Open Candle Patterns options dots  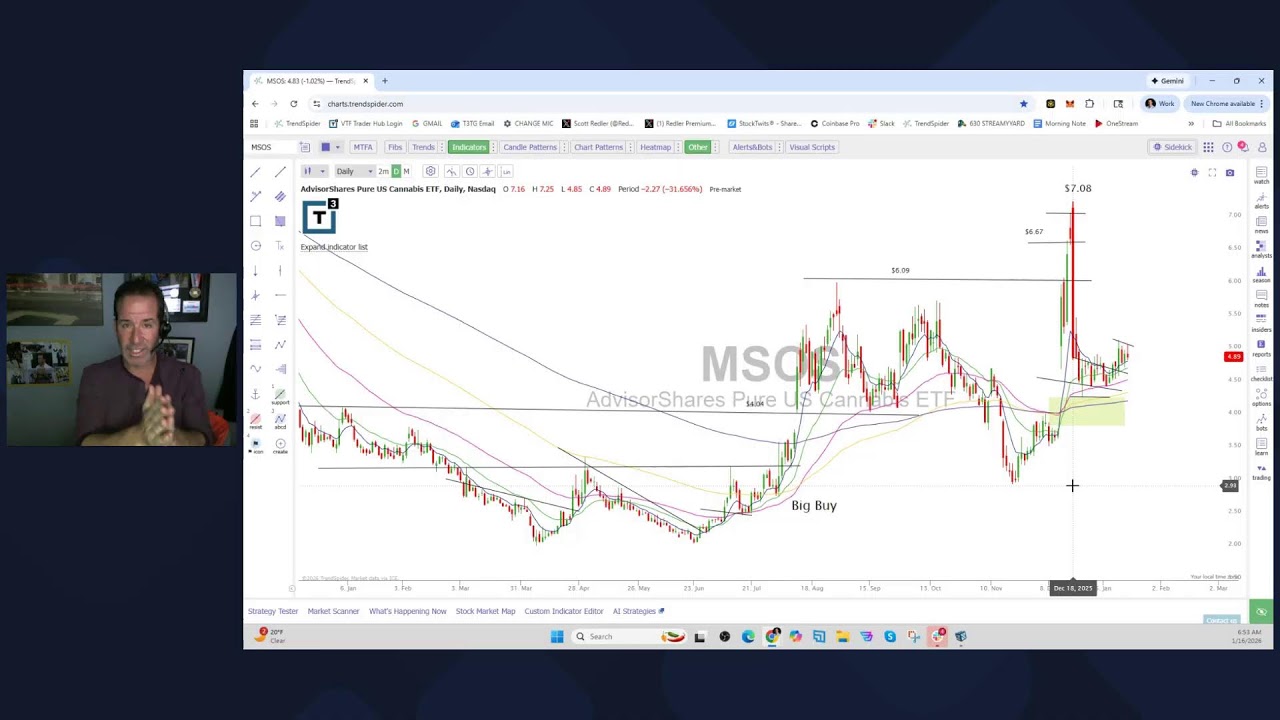[562, 147]
